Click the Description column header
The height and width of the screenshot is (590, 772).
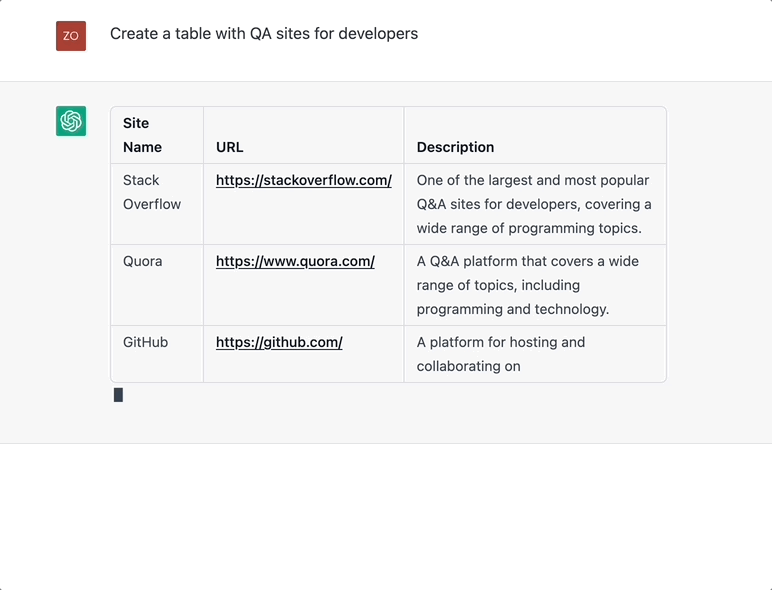(455, 147)
